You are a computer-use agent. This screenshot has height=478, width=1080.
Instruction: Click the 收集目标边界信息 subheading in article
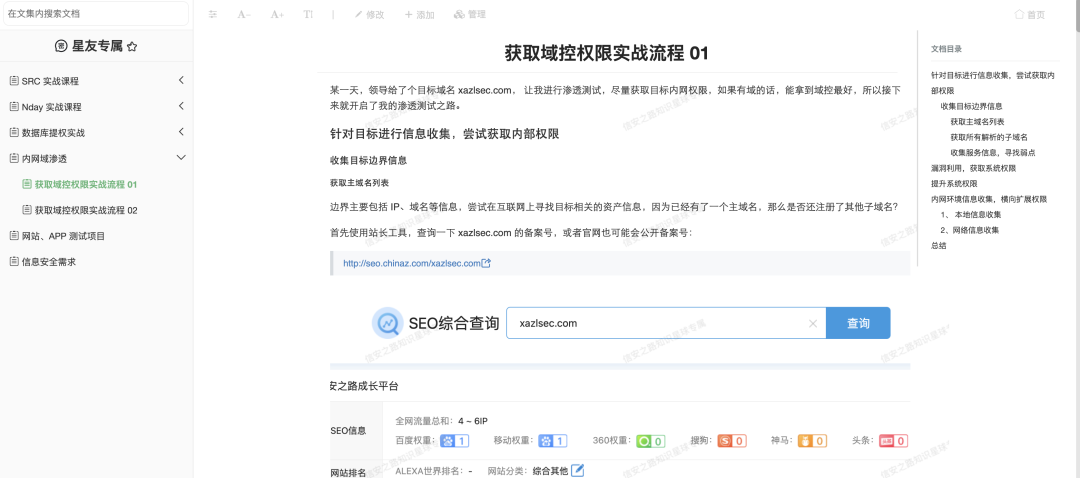pyautogui.click(x=368, y=160)
